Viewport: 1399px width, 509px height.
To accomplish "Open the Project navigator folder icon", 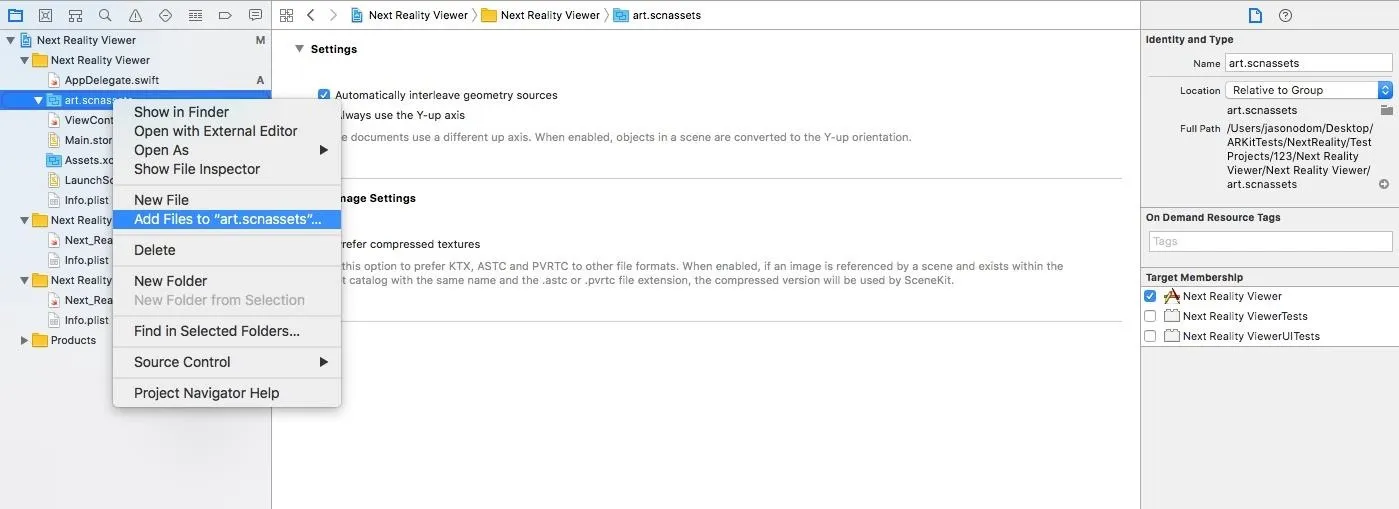I will click(15, 15).
